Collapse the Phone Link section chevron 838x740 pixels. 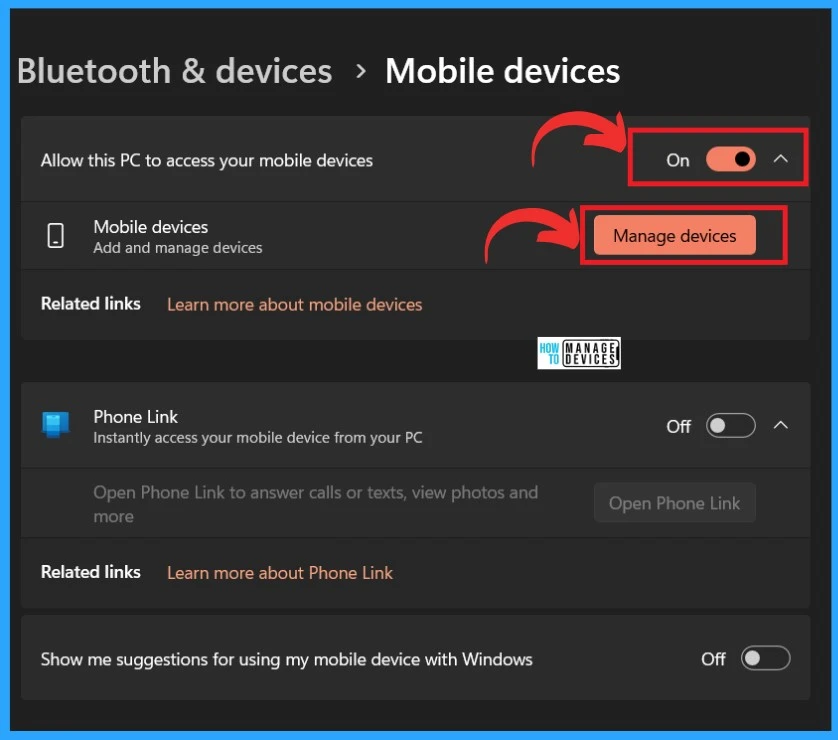coord(781,425)
